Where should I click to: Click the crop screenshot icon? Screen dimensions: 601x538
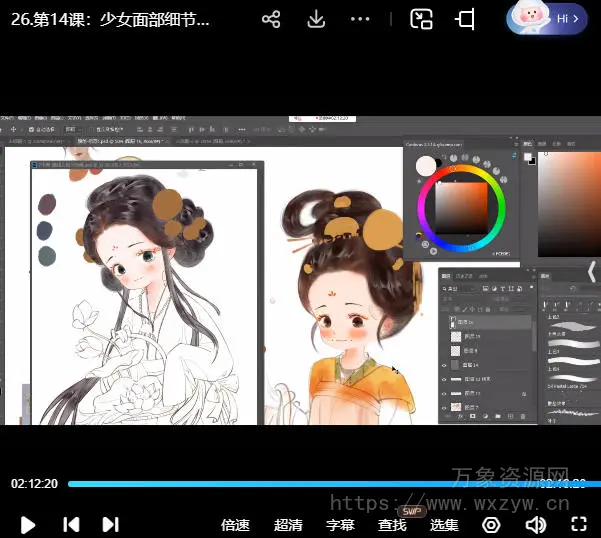[465, 19]
